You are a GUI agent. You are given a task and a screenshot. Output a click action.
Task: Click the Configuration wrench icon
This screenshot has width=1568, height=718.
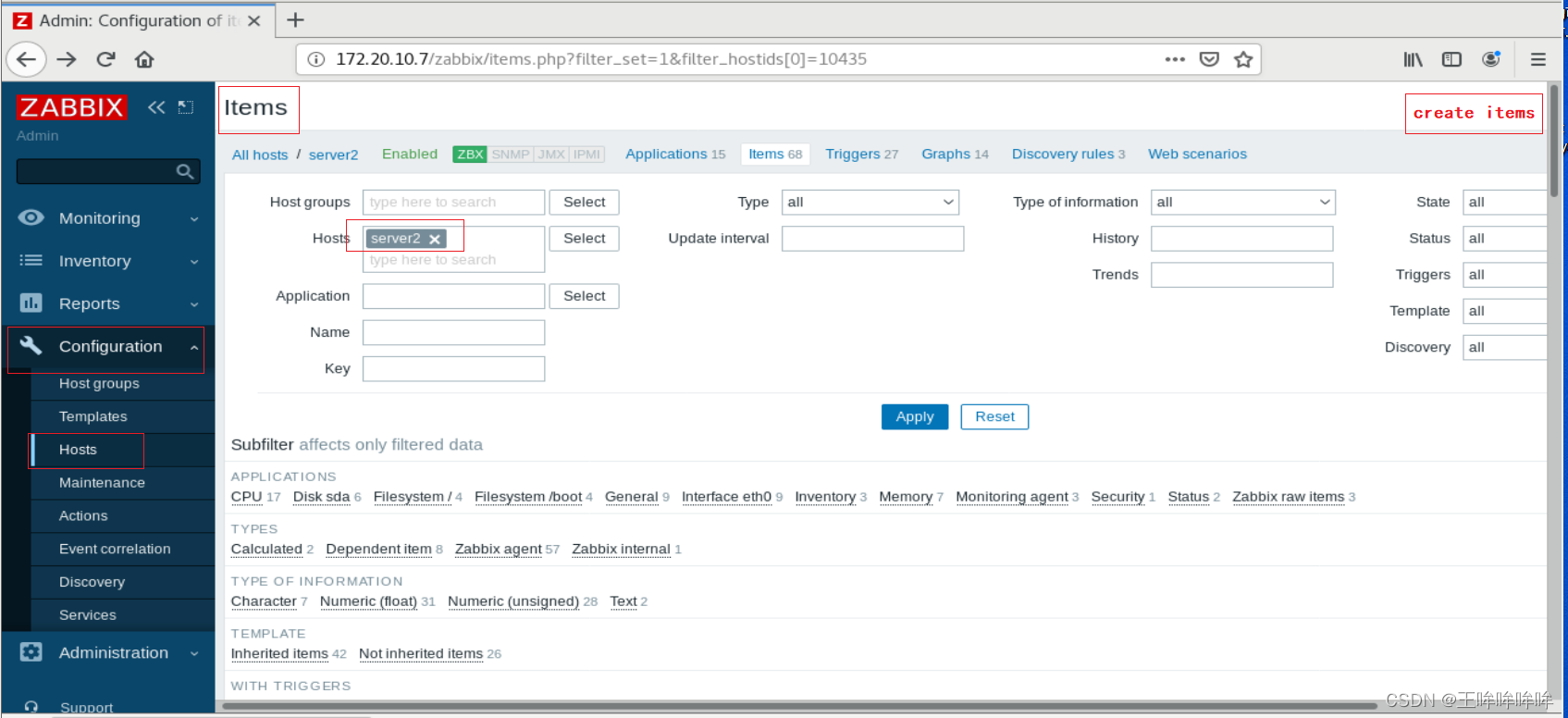(x=31, y=345)
